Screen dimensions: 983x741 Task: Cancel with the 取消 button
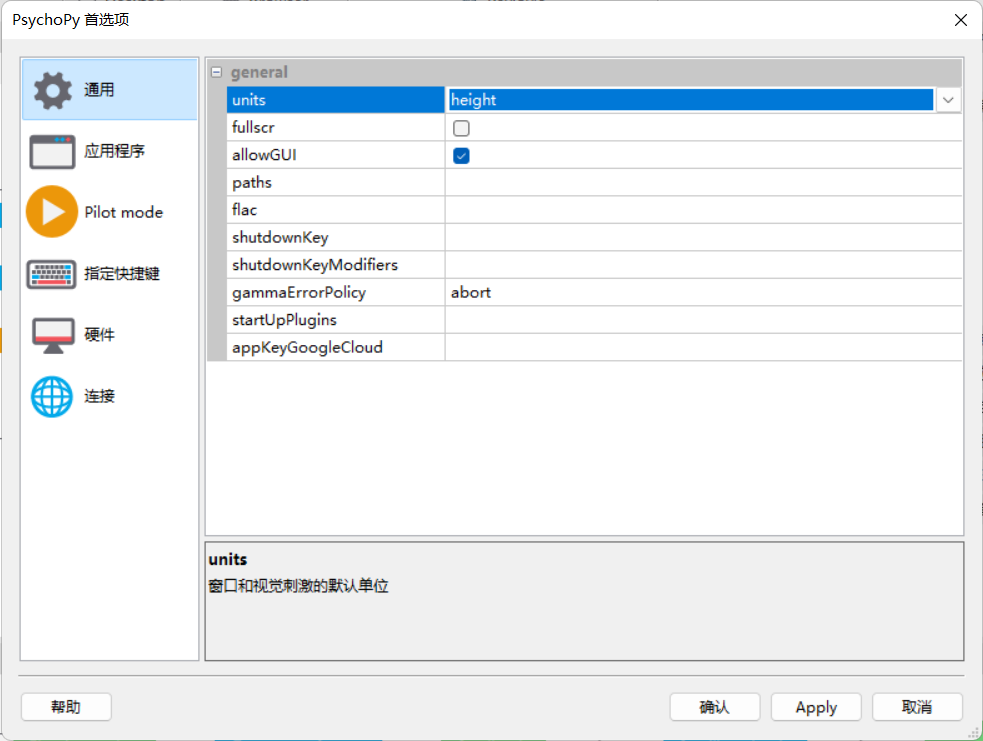tap(917, 707)
